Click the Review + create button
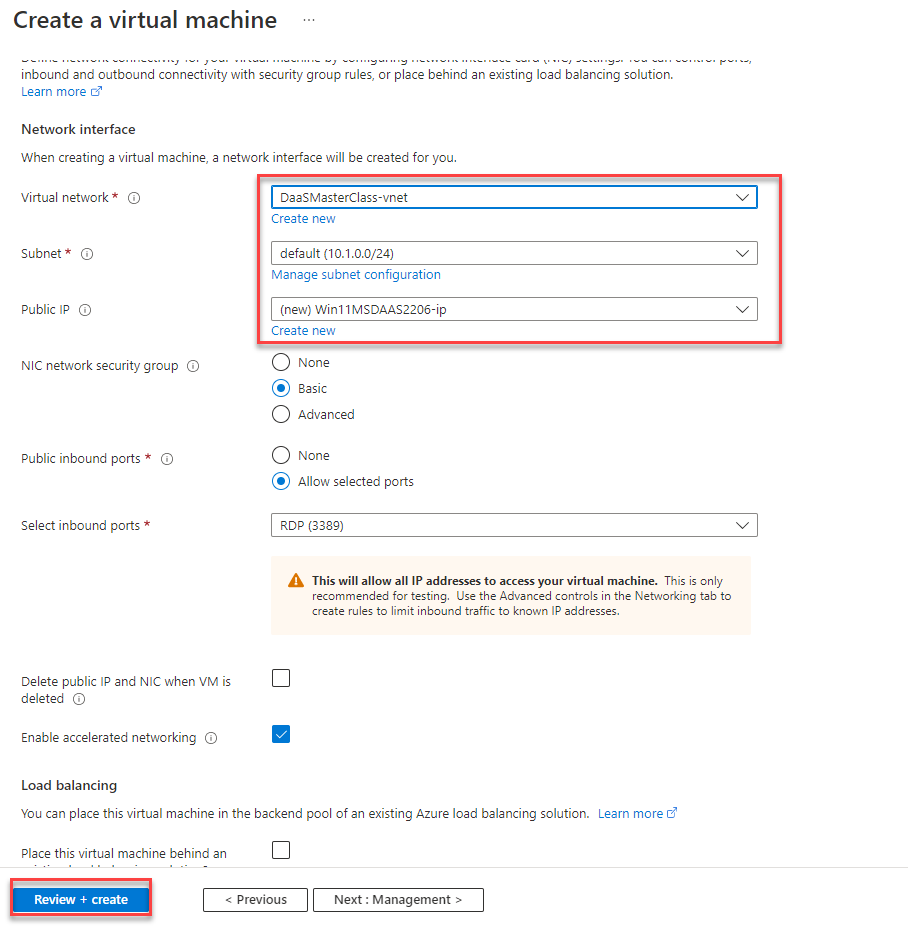Viewport: 908px width, 934px height. (x=81, y=899)
